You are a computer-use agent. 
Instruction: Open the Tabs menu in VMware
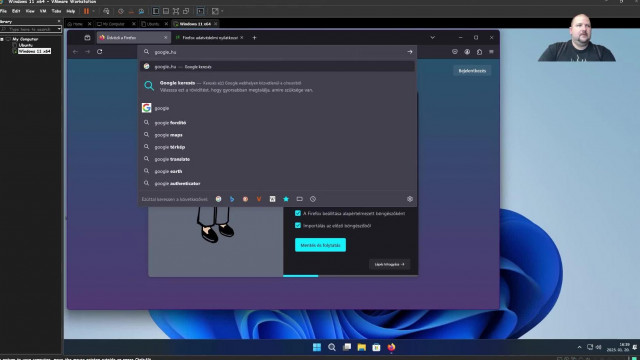[56, 11]
